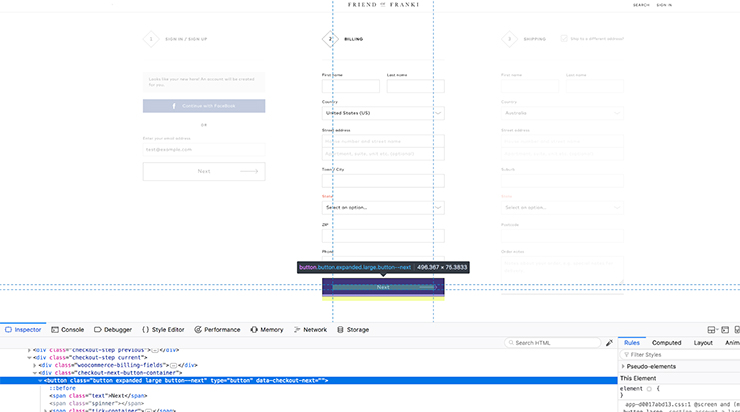Click the highlighted billing Next button
The height and width of the screenshot is (412, 740).
[383, 287]
